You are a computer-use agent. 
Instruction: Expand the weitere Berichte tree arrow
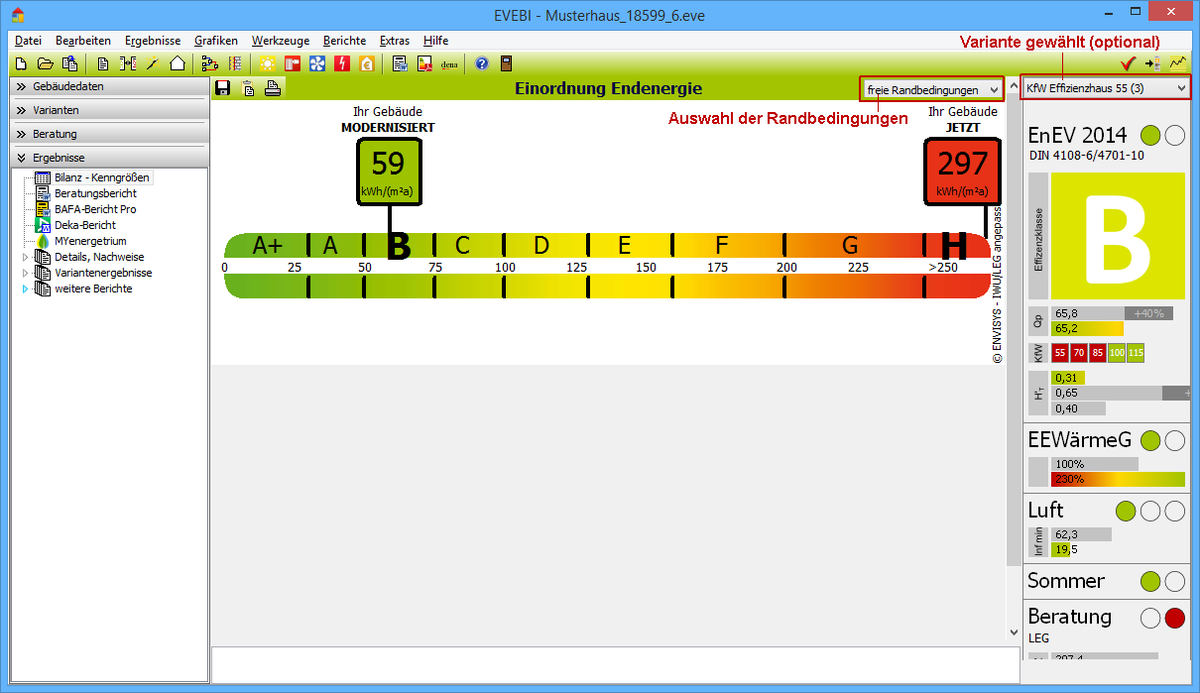[26, 289]
